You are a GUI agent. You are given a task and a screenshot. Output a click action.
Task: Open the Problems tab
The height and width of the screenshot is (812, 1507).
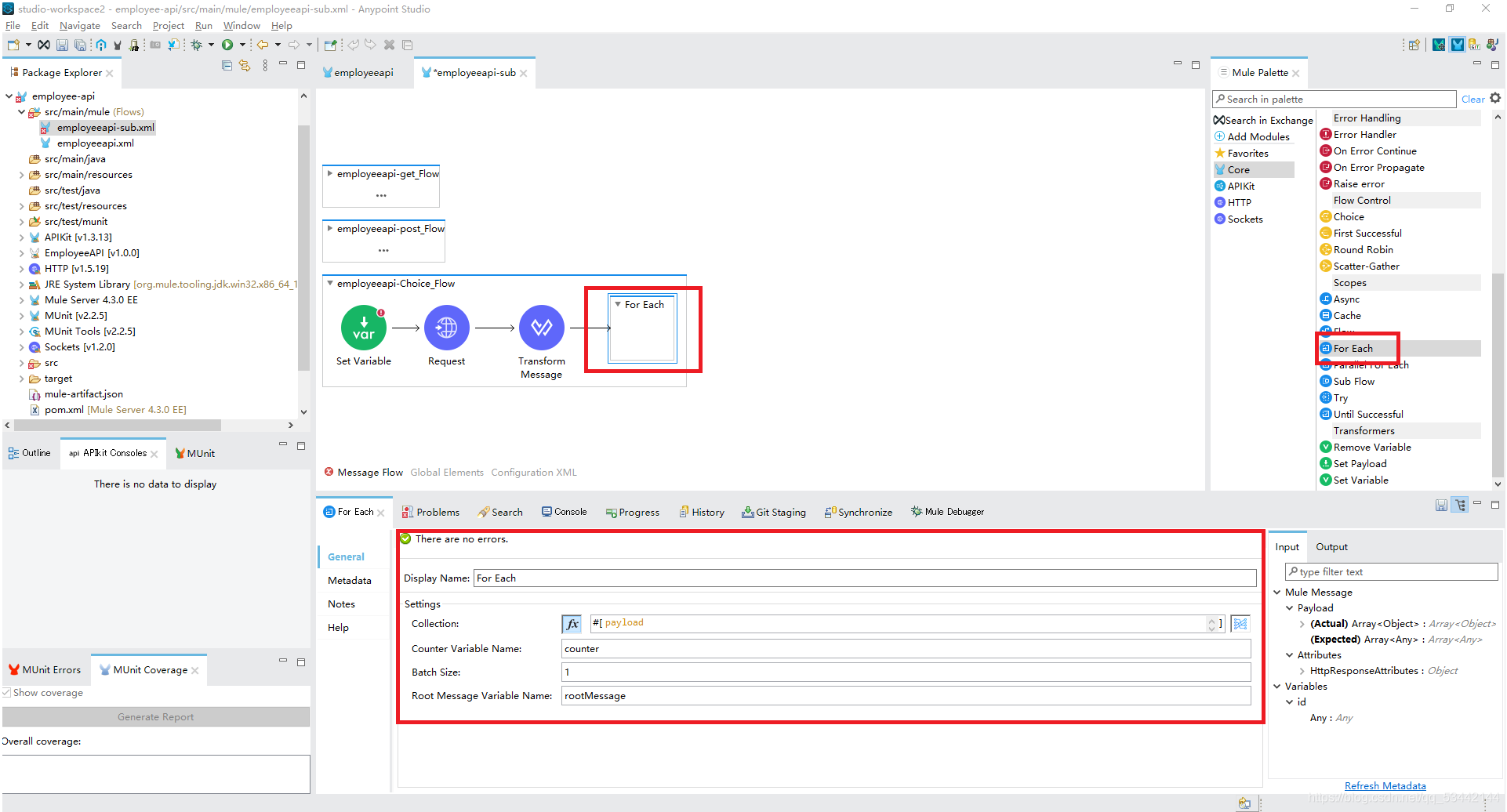[x=431, y=513]
